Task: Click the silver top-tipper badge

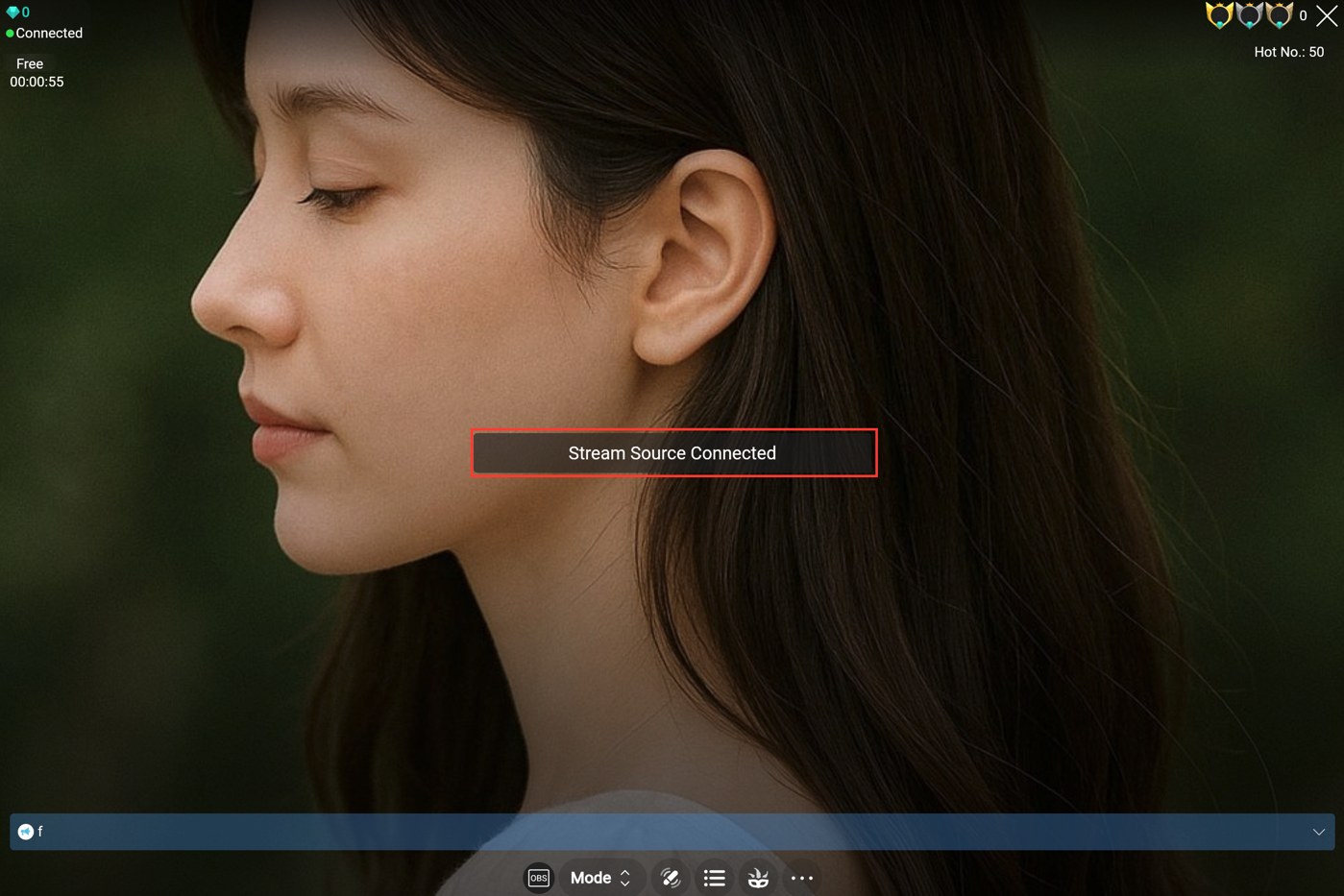Action: coord(1249,15)
